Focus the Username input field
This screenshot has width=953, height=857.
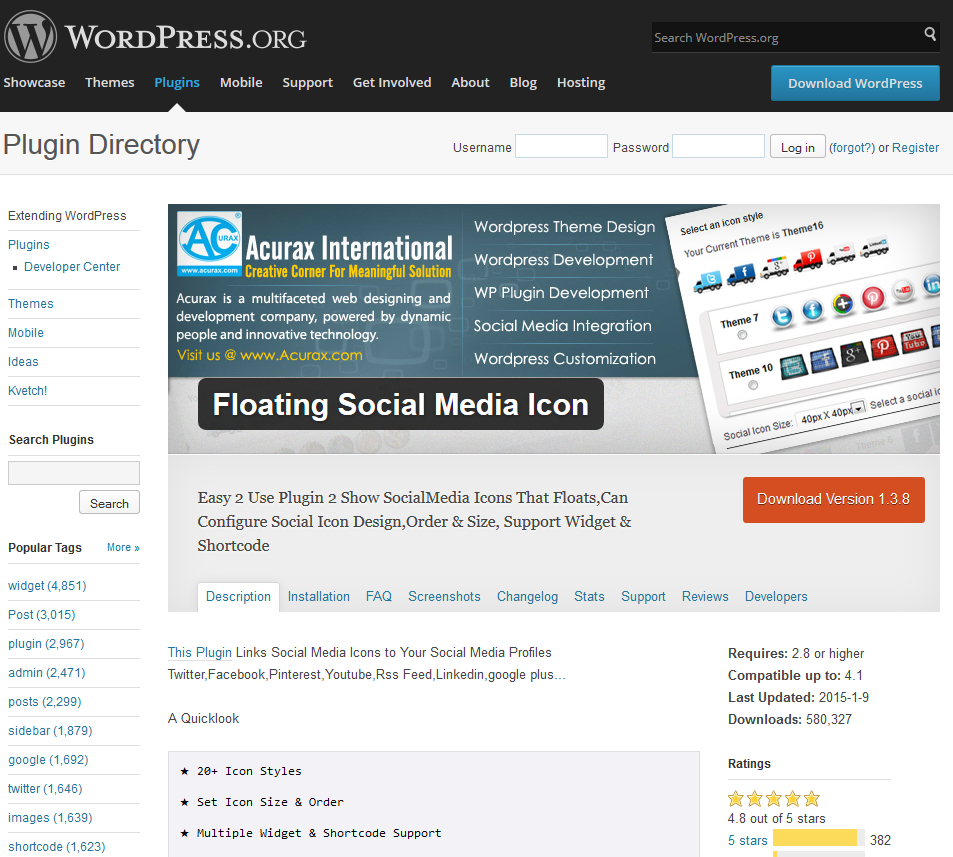pos(561,146)
